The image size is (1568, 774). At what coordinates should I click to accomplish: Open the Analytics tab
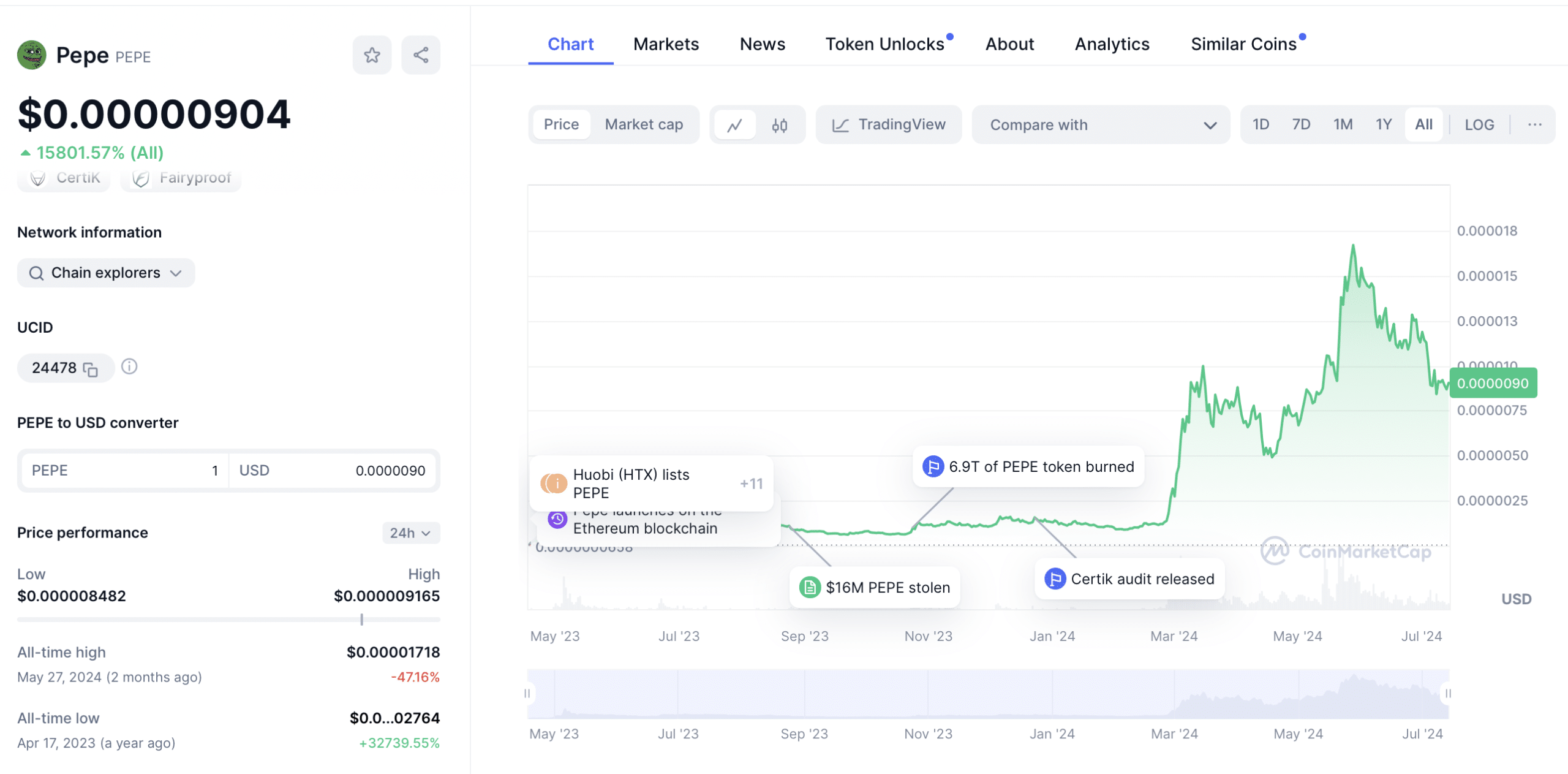point(1112,44)
